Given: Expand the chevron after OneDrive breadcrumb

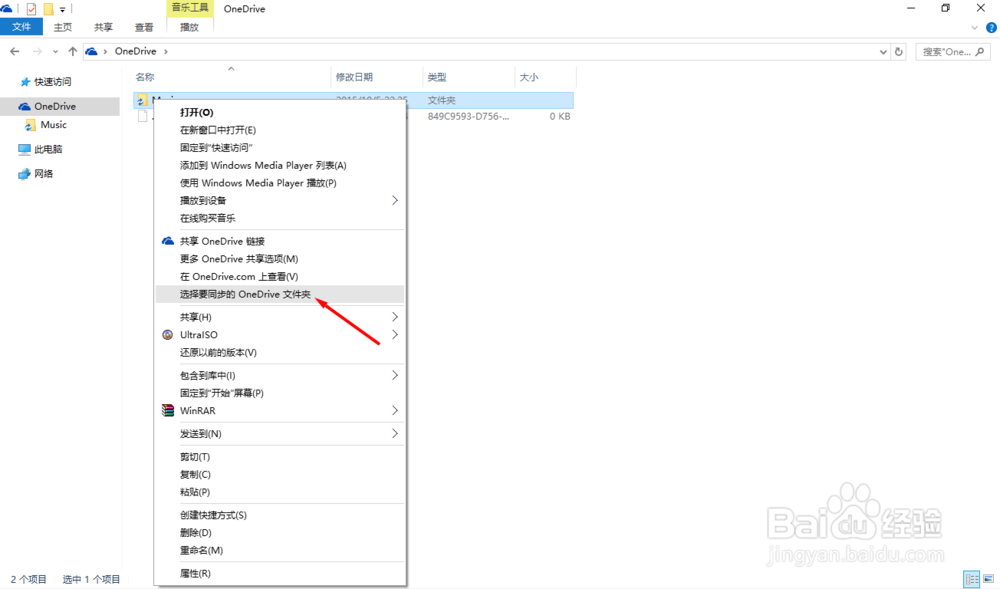Looking at the screenshot, I should click(166, 52).
